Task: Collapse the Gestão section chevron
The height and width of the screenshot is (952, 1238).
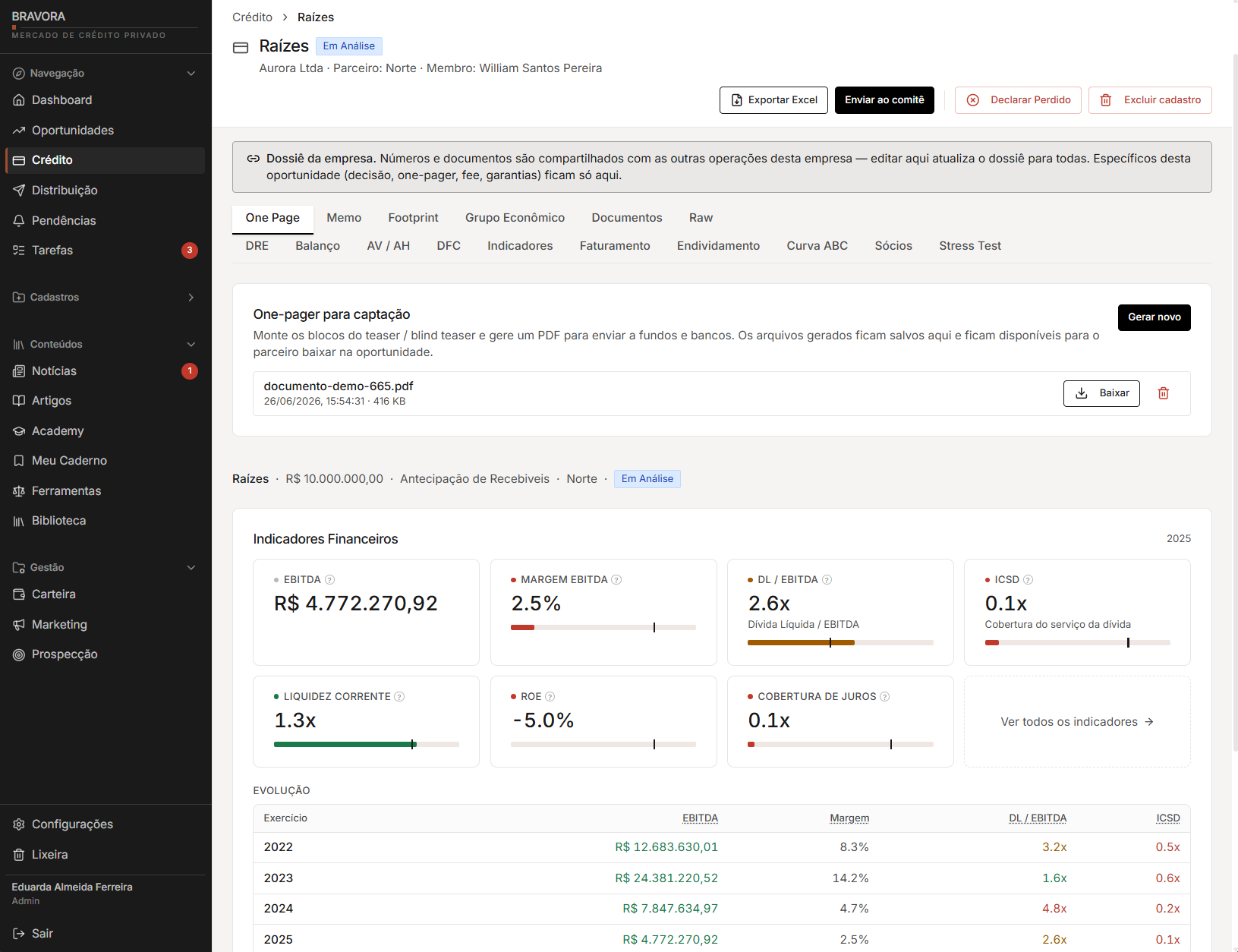Action: (191, 568)
